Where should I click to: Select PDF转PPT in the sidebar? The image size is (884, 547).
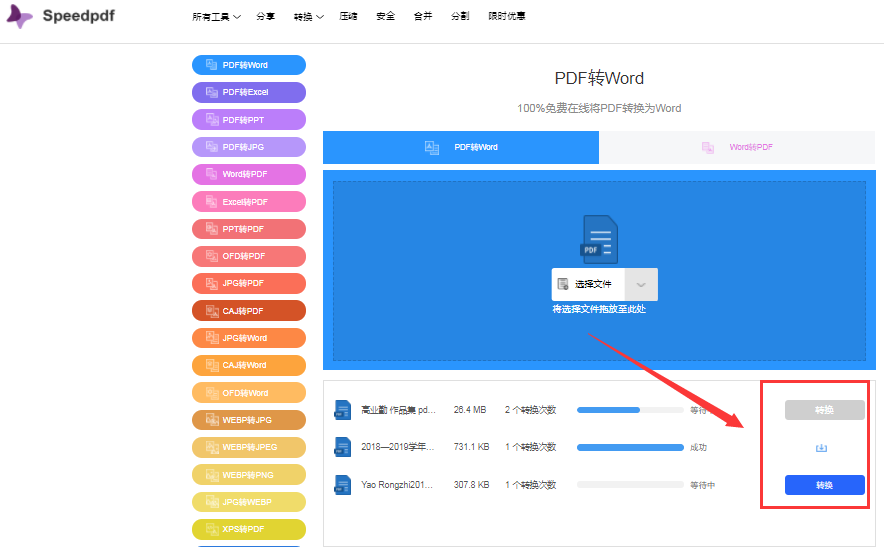tap(249, 120)
